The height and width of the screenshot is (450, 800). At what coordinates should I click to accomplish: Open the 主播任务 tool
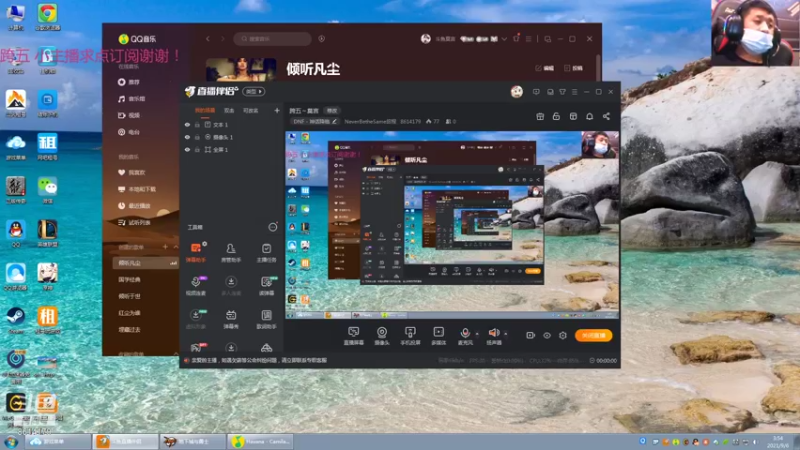266,253
